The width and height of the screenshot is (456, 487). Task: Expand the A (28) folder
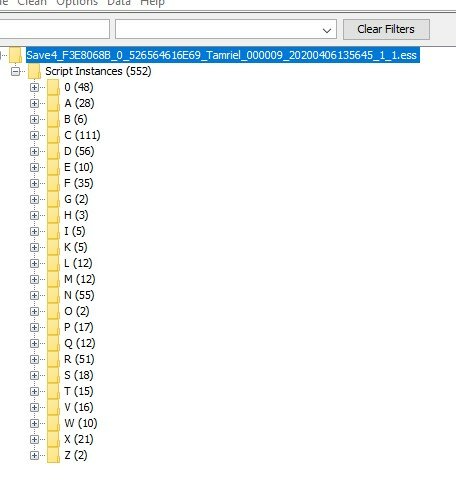(x=34, y=103)
